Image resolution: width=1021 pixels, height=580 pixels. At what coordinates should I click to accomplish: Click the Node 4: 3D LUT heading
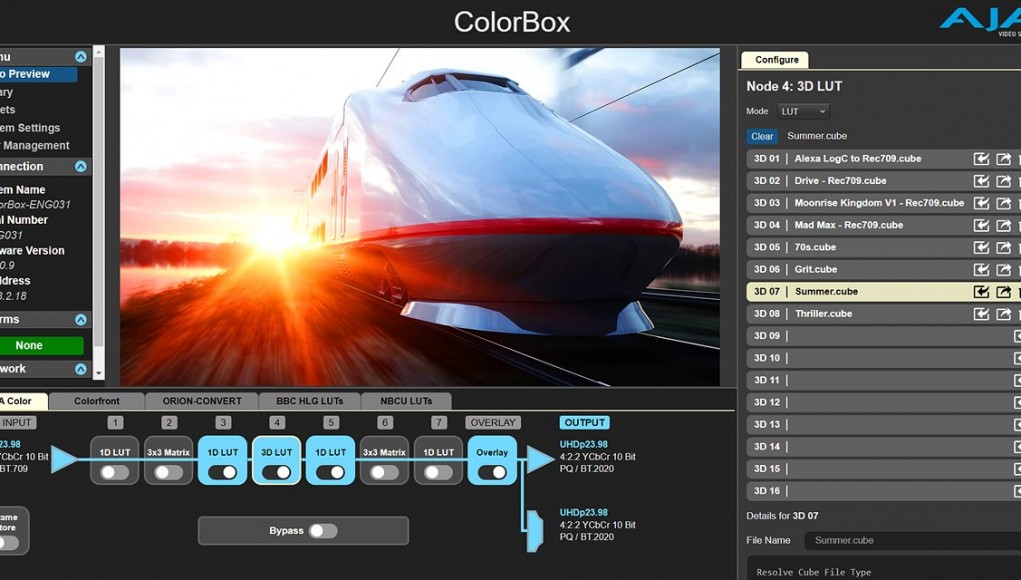(794, 86)
